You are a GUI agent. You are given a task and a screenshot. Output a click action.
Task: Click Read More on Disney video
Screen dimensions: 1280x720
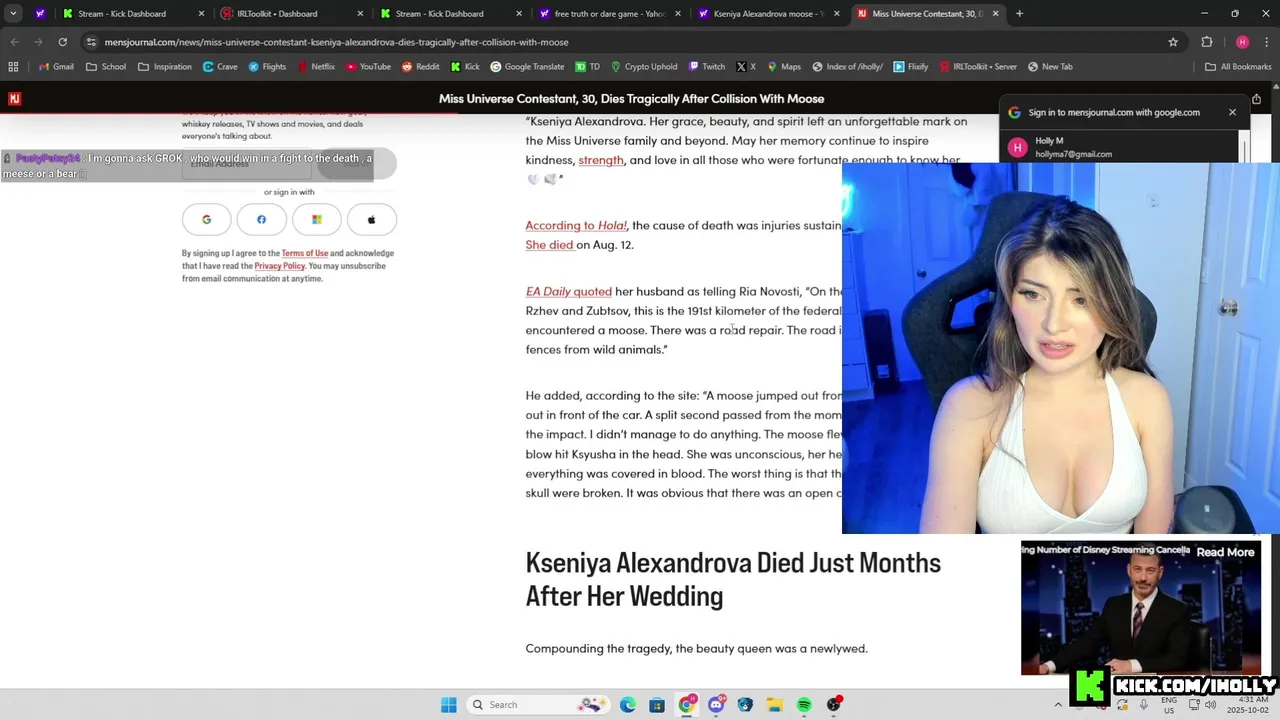click(1225, 552)
